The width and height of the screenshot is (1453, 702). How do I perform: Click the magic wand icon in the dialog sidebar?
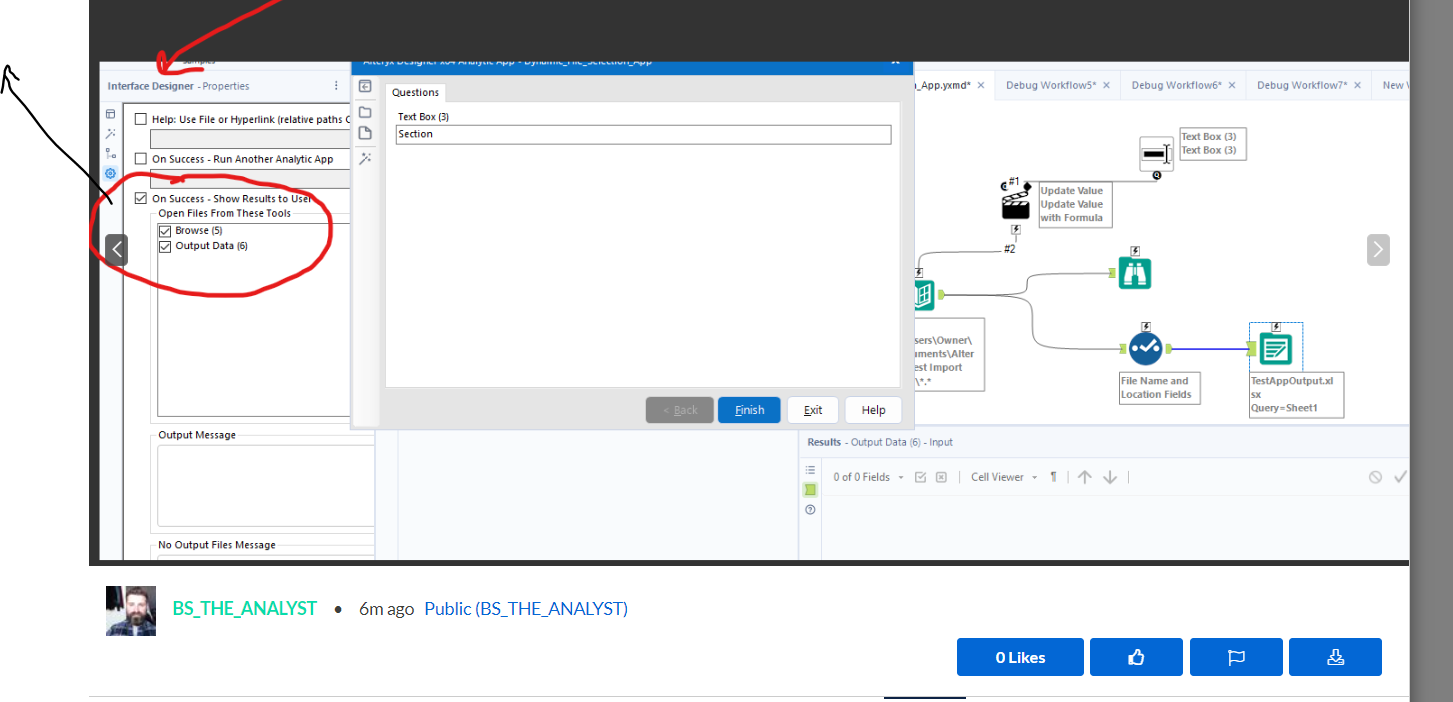pos(365,158)
